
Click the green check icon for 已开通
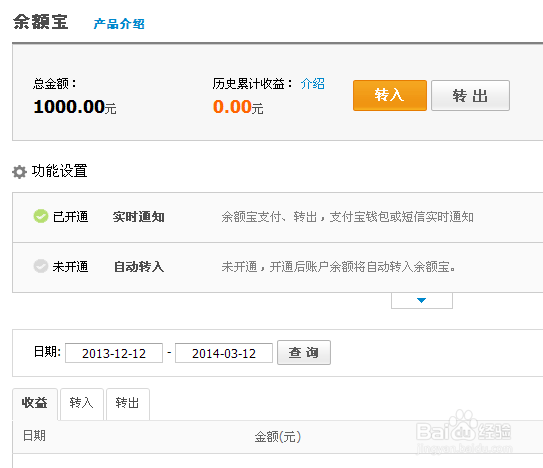(41, 217)
